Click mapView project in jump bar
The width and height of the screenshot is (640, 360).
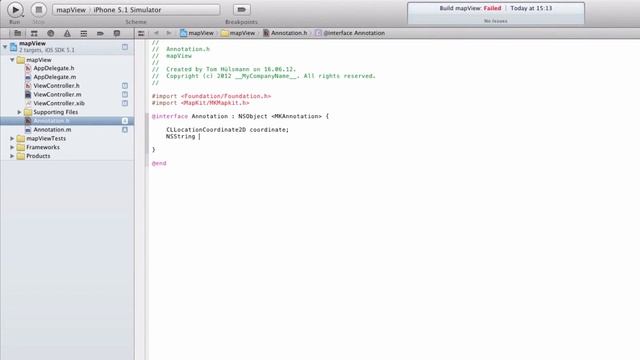click(x=197, y=33)
